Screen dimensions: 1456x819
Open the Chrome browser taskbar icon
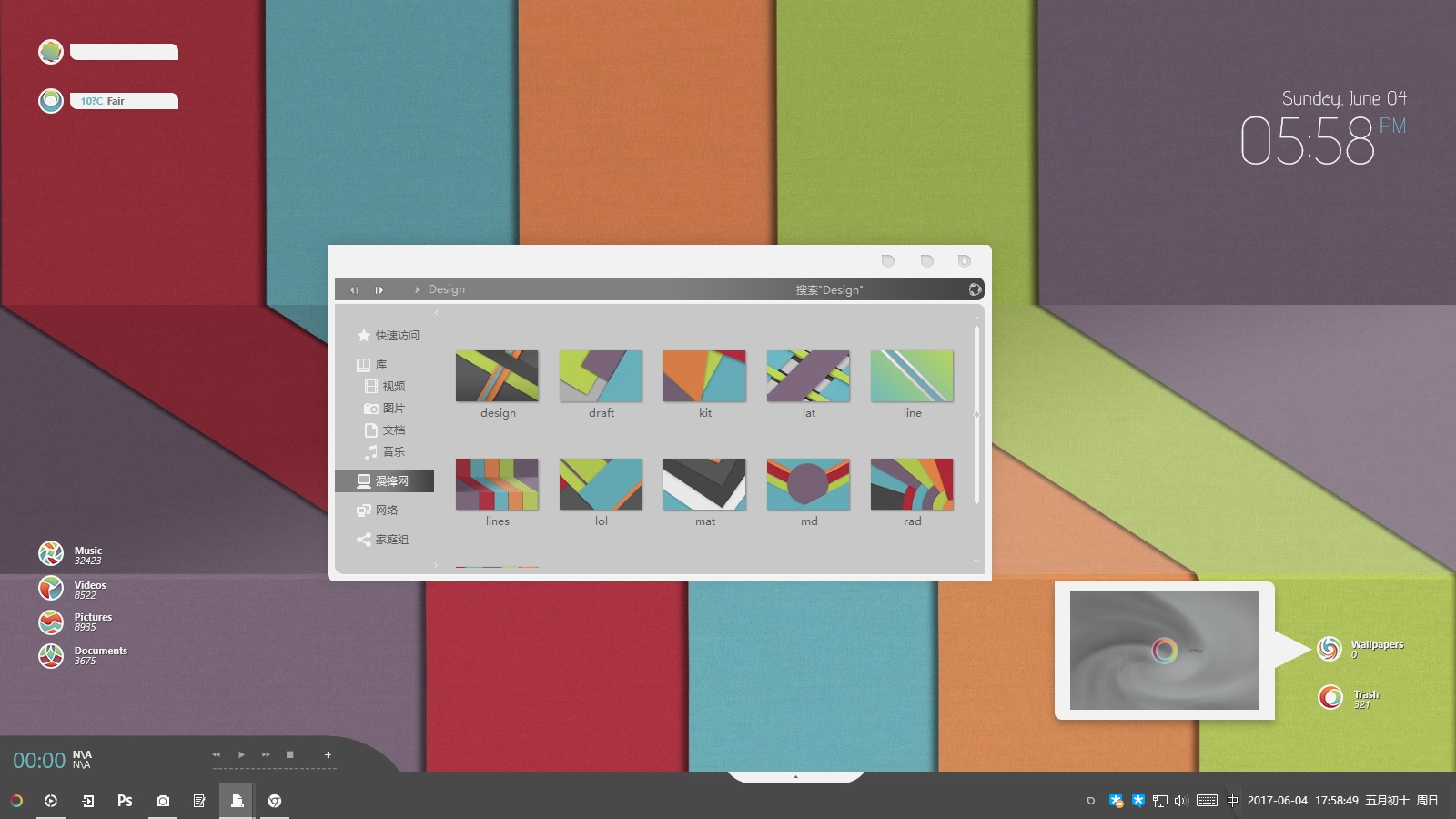tap(274, 801)
